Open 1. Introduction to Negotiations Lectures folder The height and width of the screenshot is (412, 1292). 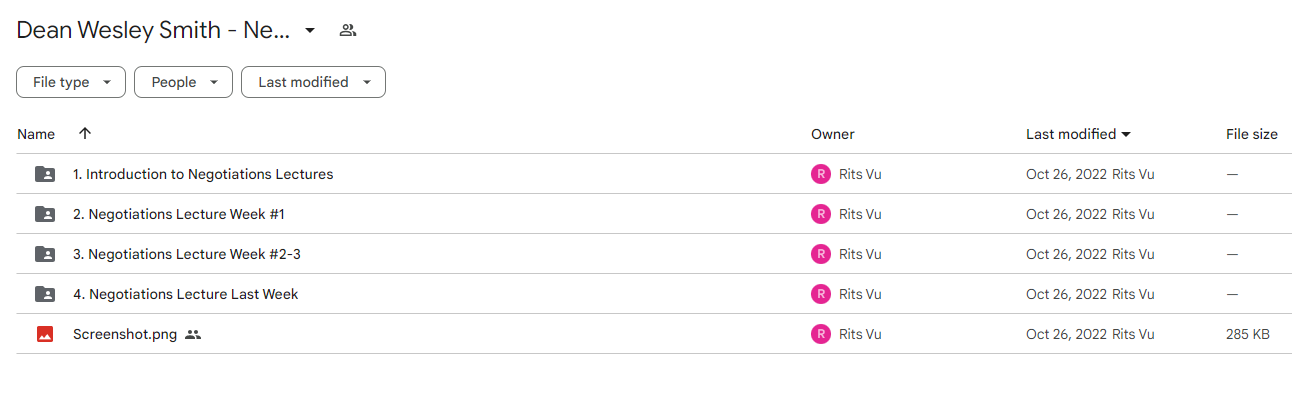[x=203, y=174]
